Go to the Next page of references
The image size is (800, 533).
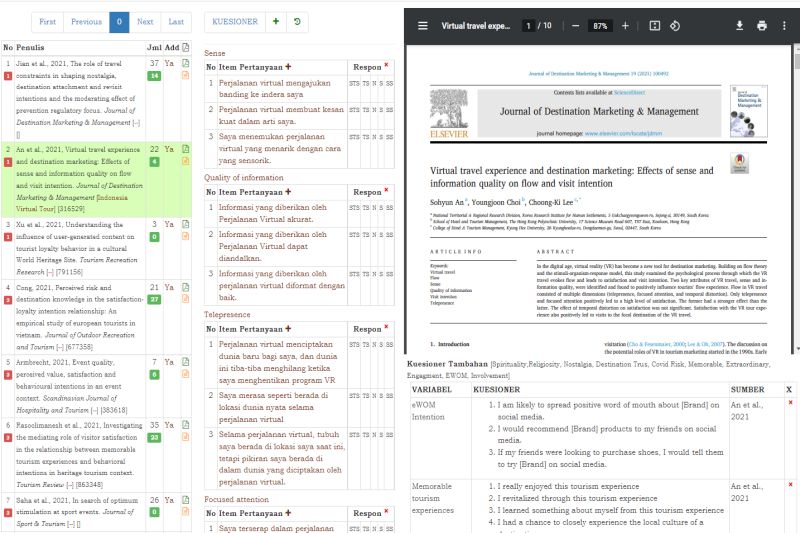tap(145, 21)
